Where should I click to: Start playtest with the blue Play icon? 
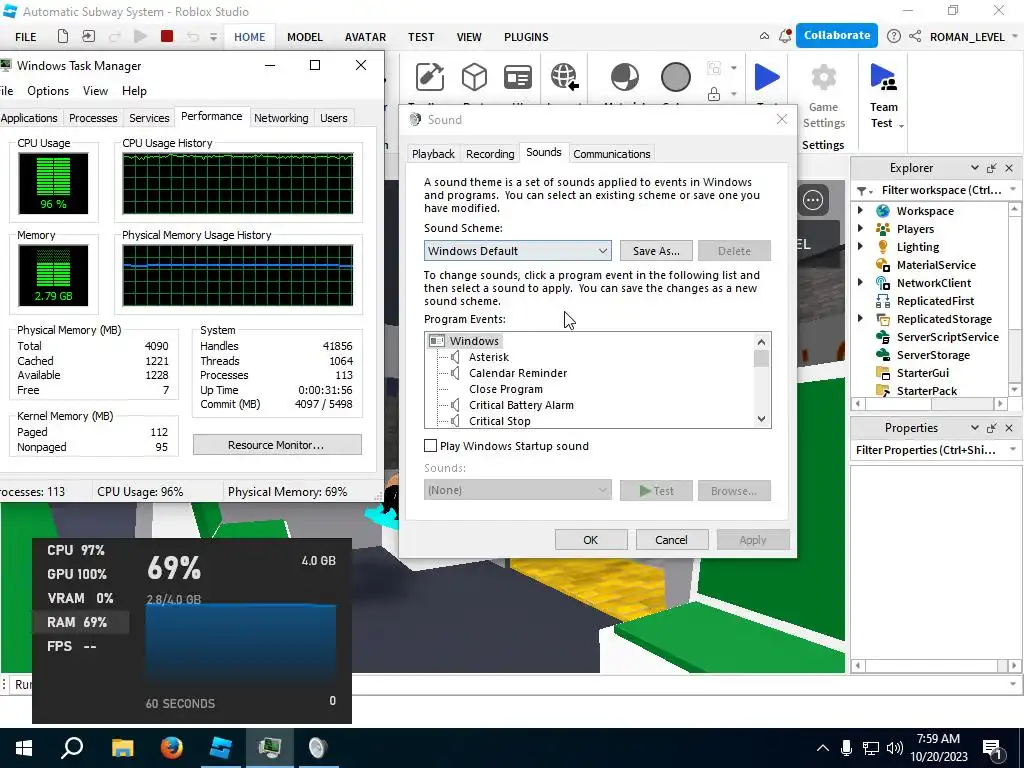click(x=767, y=77)
